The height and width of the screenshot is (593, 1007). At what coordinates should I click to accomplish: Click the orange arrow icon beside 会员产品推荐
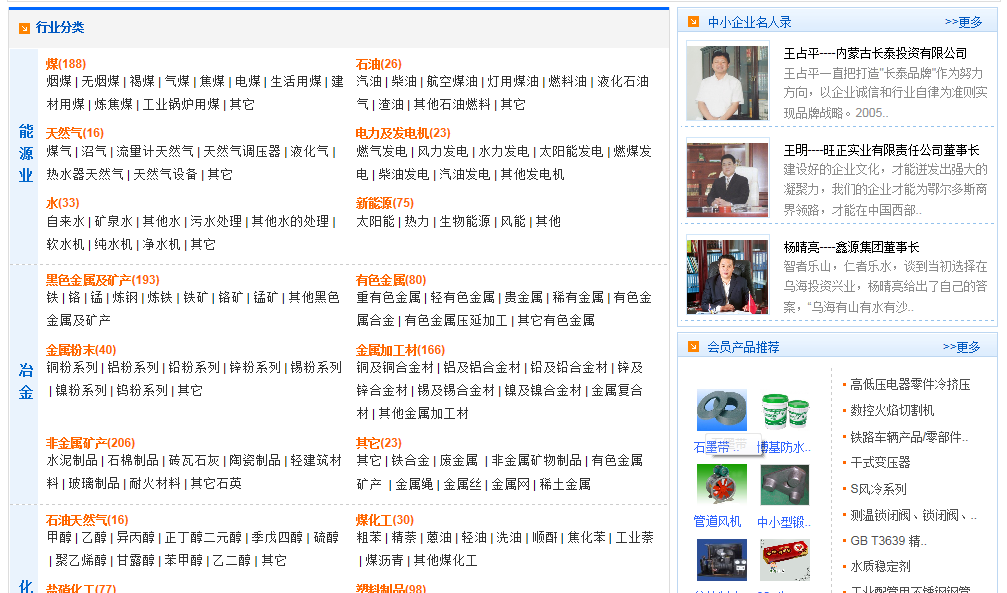pyautogui.click(x=693, y=347)
